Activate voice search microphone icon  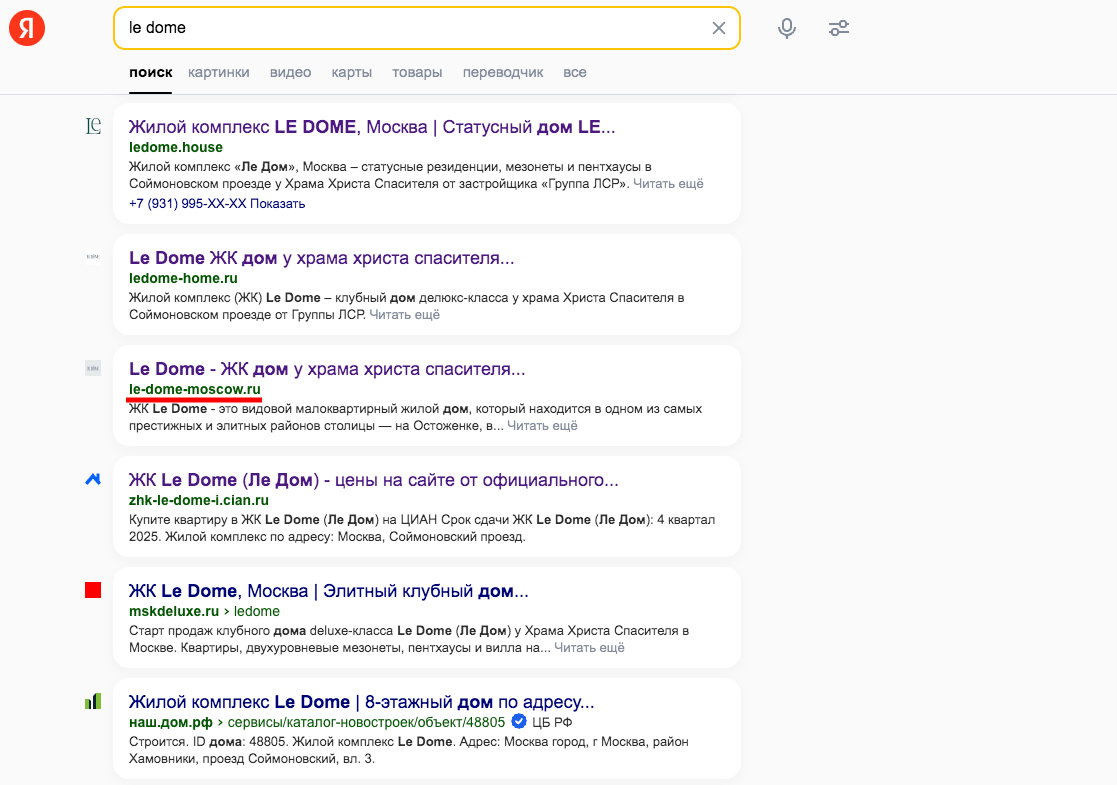point(787,28)
